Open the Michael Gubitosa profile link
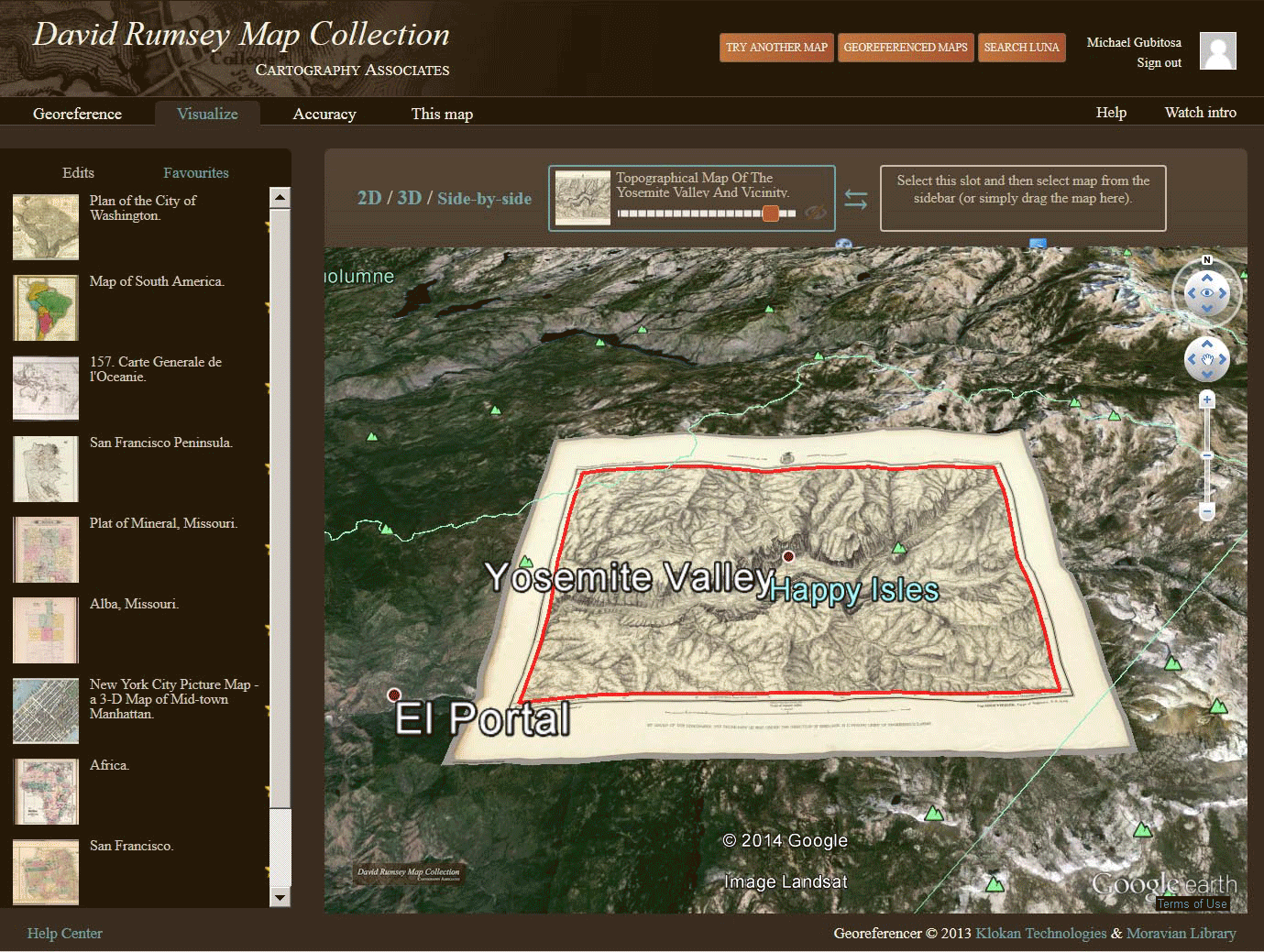The height and width of the screenshot is (952, 1264). pos(1134,42)
